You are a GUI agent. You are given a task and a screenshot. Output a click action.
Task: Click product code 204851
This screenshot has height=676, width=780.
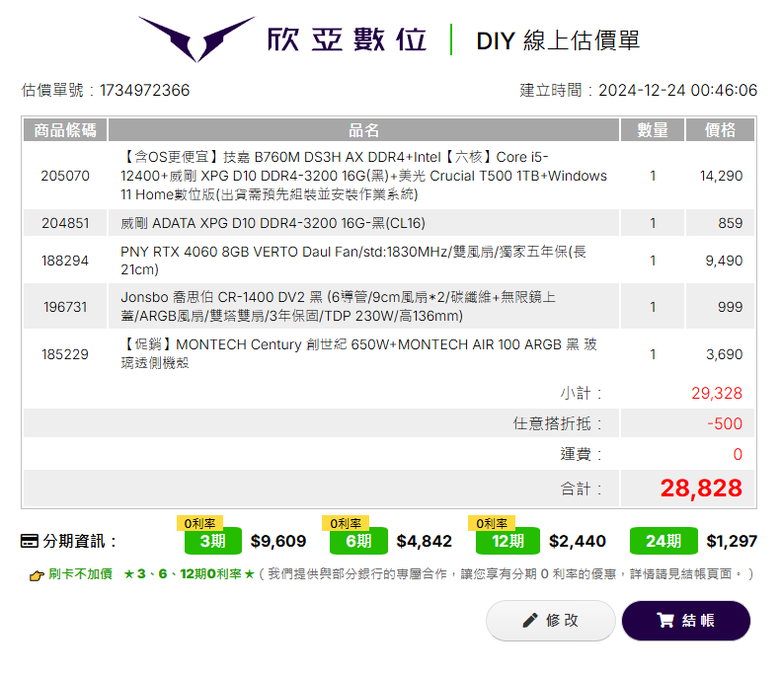coord(65,223)
